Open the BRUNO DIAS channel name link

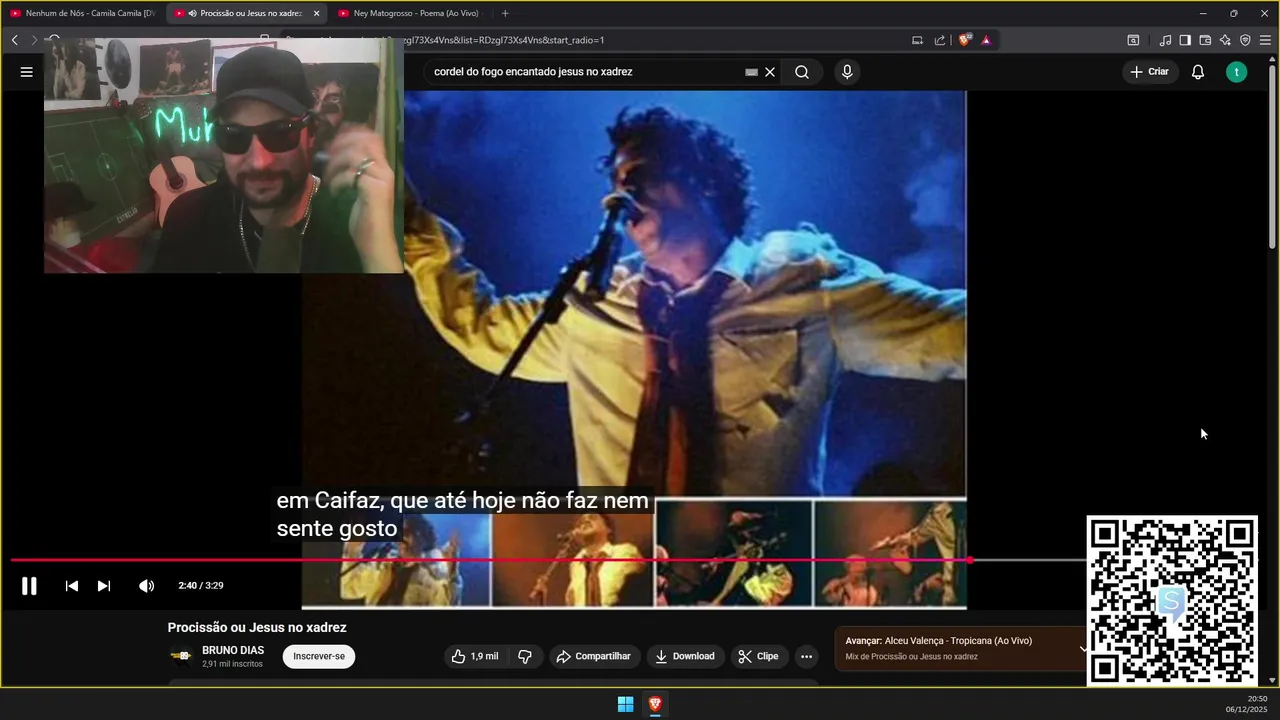tap(233, 650)
